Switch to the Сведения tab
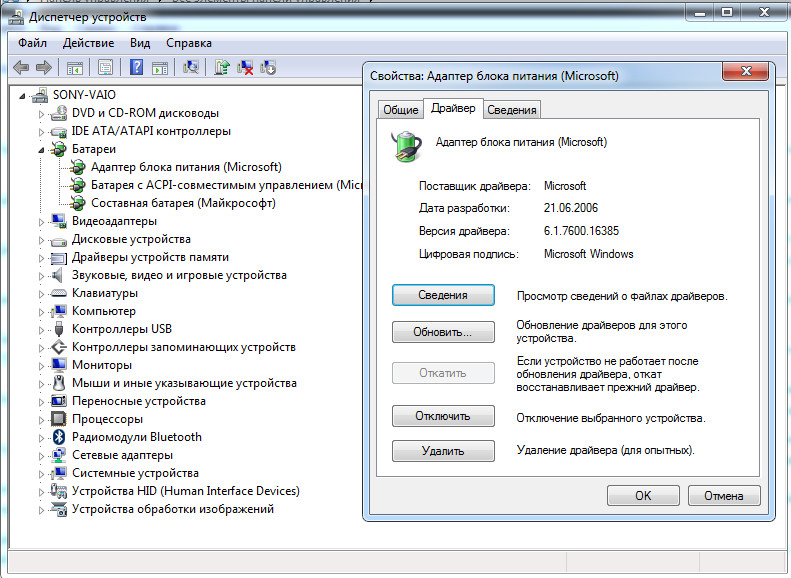 pyautogui.click(x=512, y=109)
